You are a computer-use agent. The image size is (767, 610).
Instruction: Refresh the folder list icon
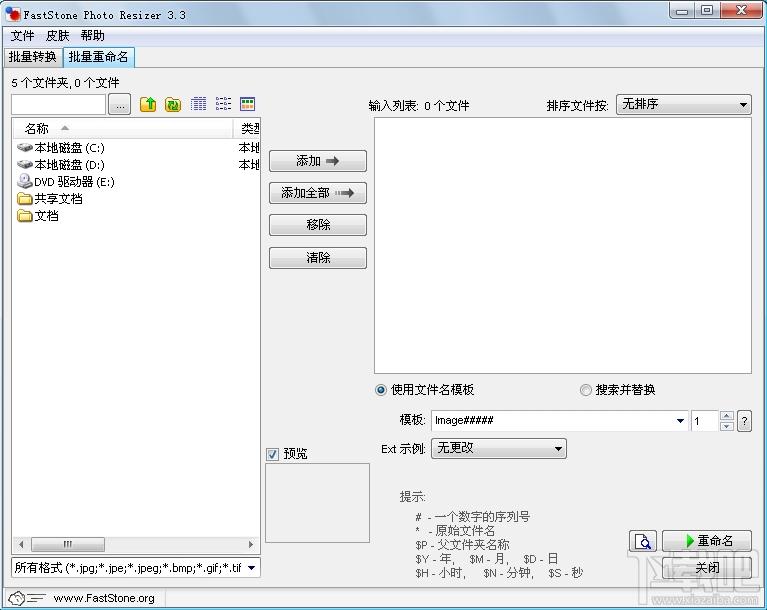click(173, 104)
